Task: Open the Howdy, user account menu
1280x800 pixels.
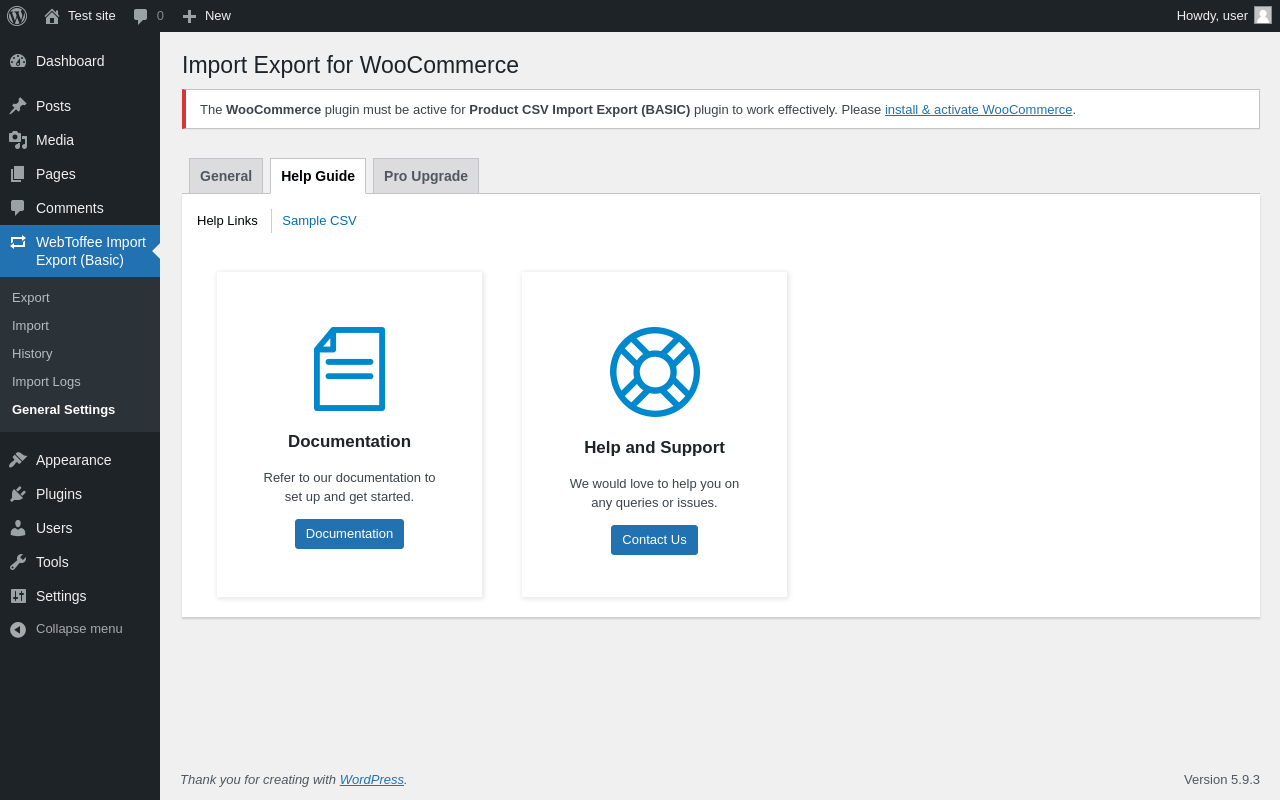Action: pos(1223,16)
